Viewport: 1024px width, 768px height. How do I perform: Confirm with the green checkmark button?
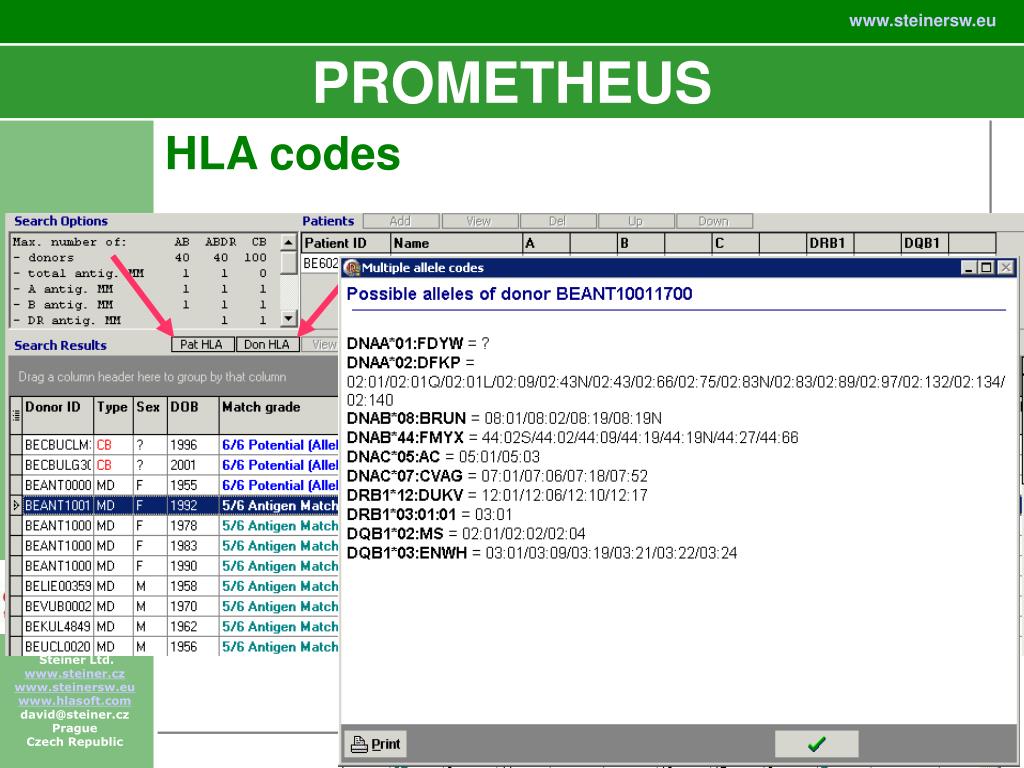[x=816, y=744]
